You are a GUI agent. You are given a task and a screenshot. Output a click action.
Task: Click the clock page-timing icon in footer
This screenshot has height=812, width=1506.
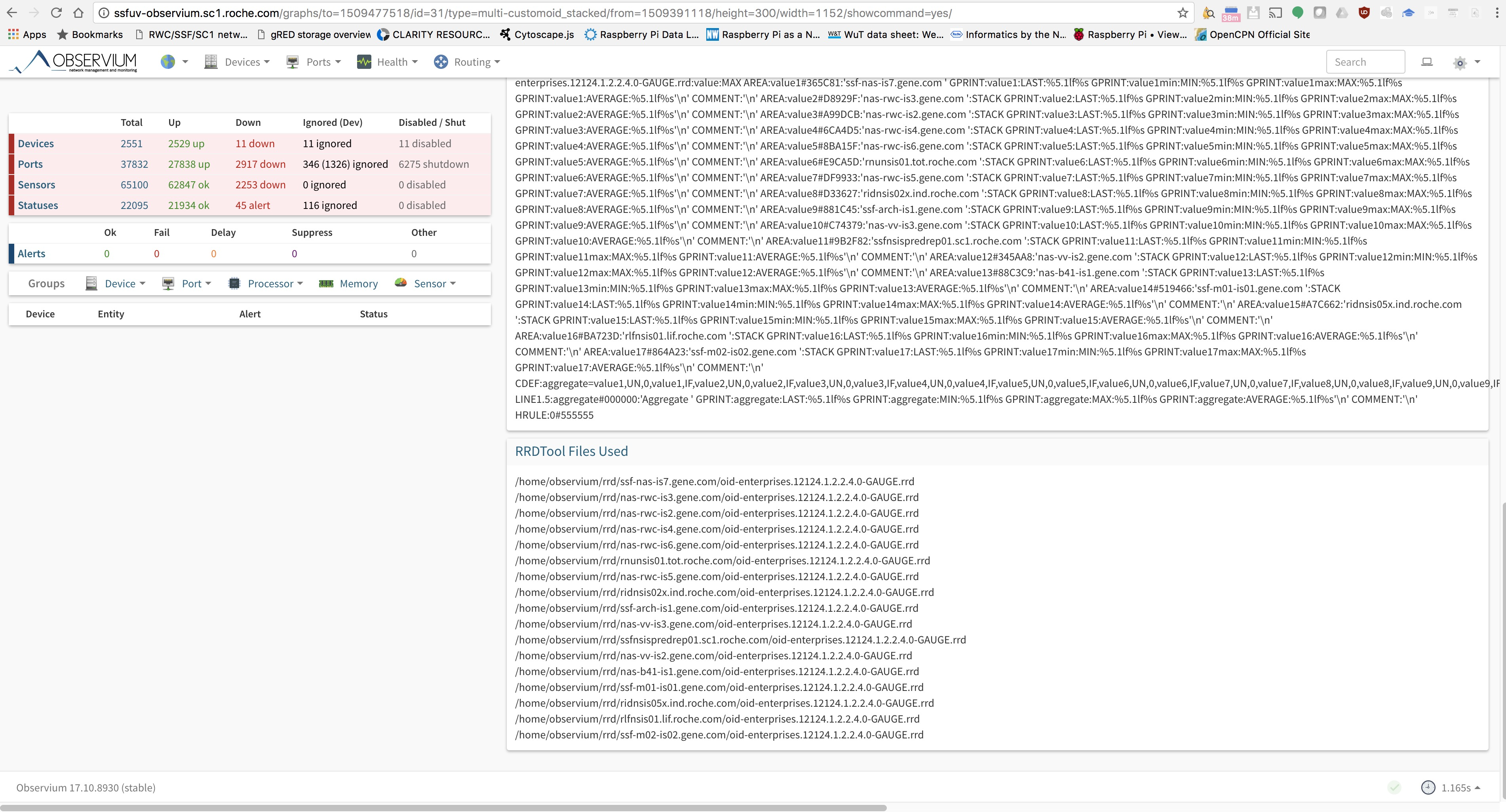click(1428, 787)
